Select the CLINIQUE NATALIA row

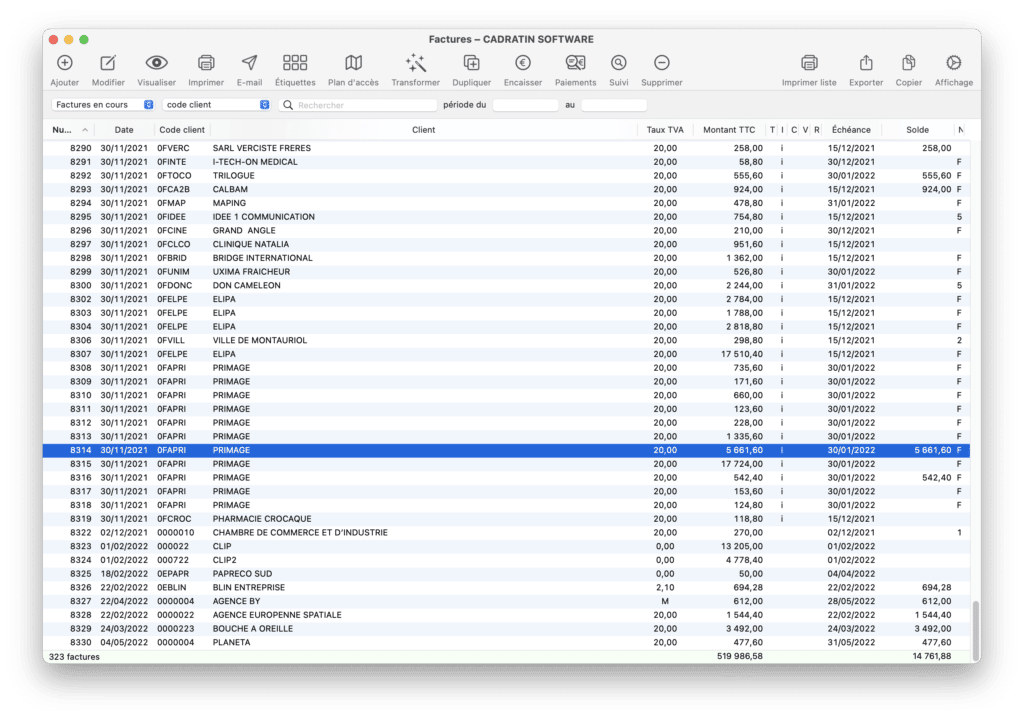506,244
